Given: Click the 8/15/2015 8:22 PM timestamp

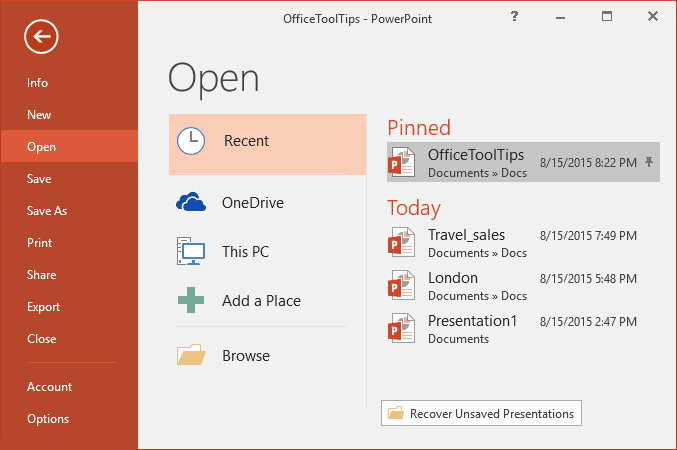Looking at the screenshot, I should [x=588, y=162].
